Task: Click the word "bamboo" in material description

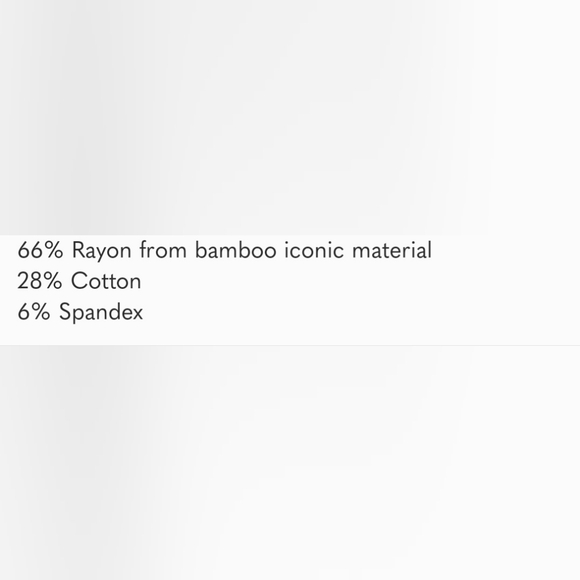Action: coord(235,250)
